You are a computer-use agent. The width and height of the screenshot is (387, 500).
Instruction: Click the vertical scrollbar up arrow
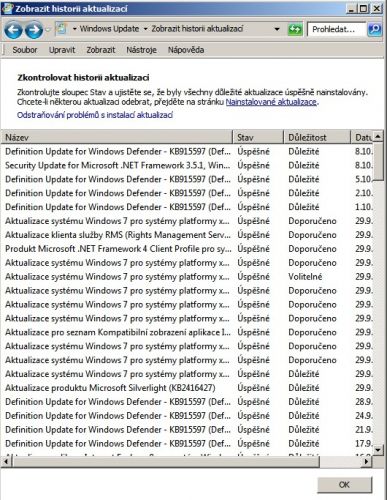point(378,136)
